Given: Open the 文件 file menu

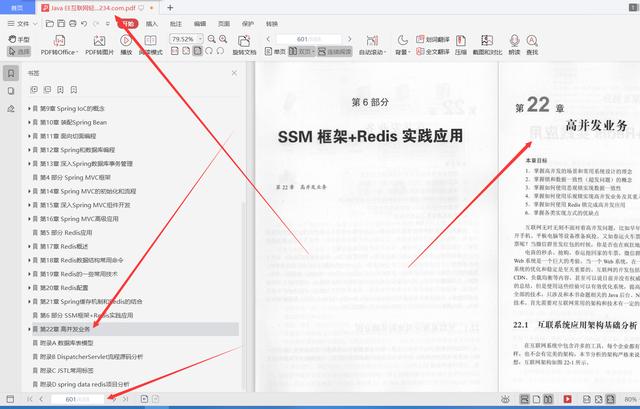Looking at the screenshot, I should [22, 24].
